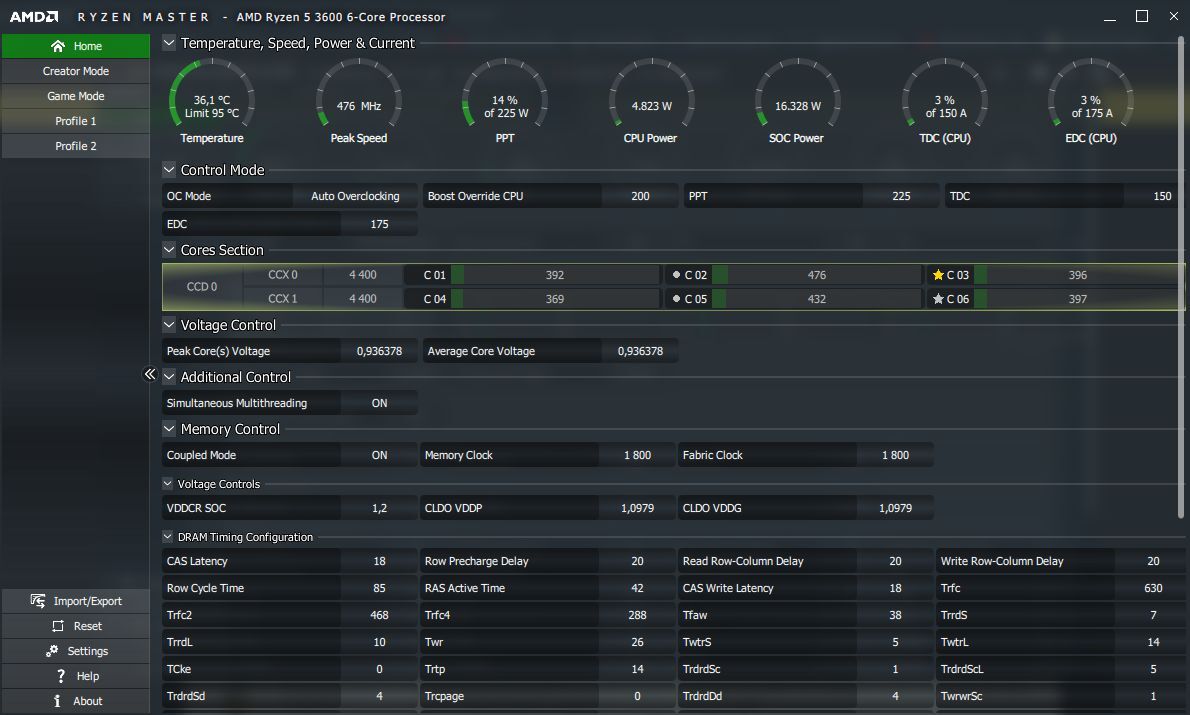Click the dot marker on core C 05
The image size is (1190, 715).
676,299
